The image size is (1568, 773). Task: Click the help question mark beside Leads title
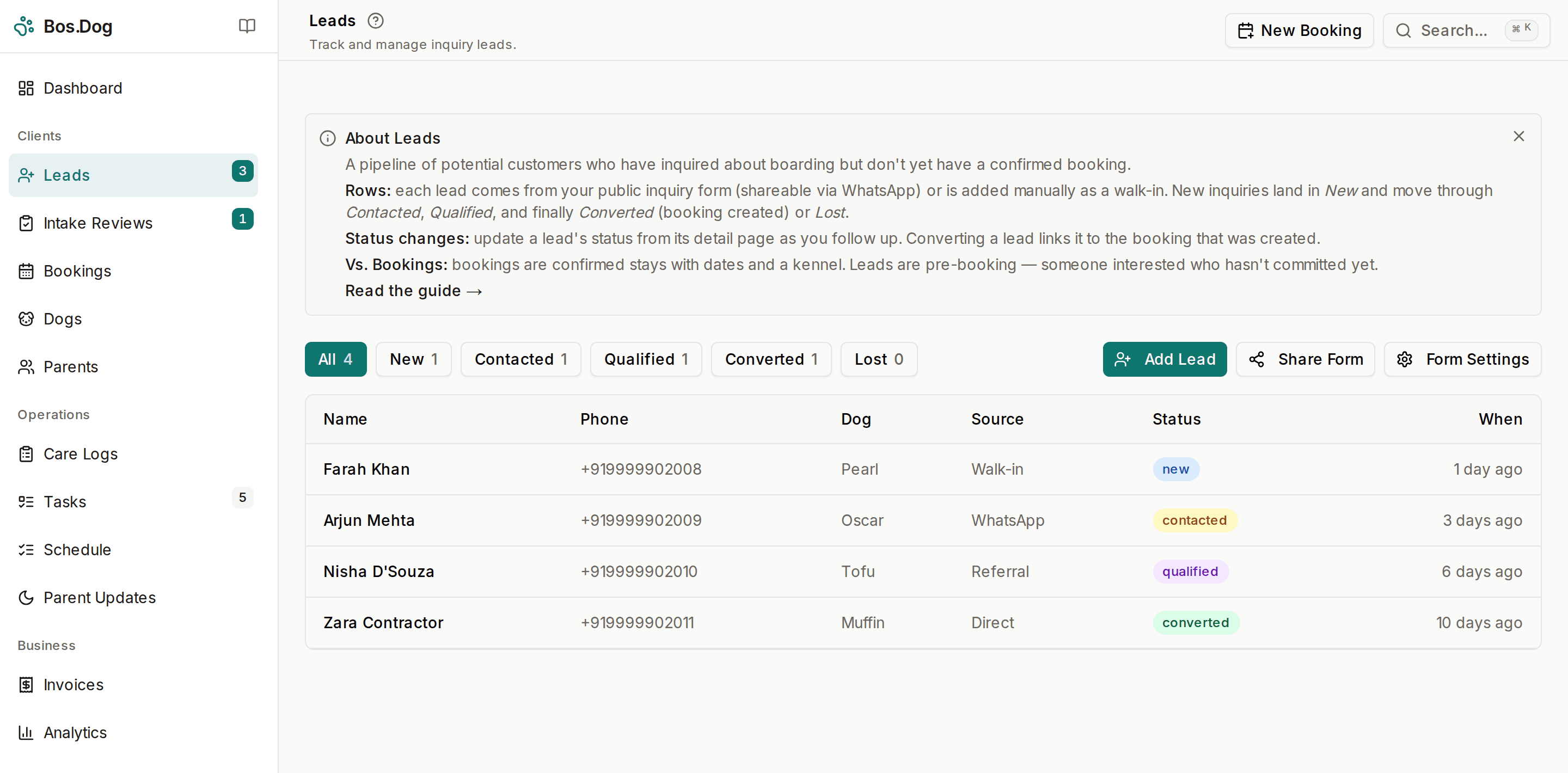[x=376, y=21]
